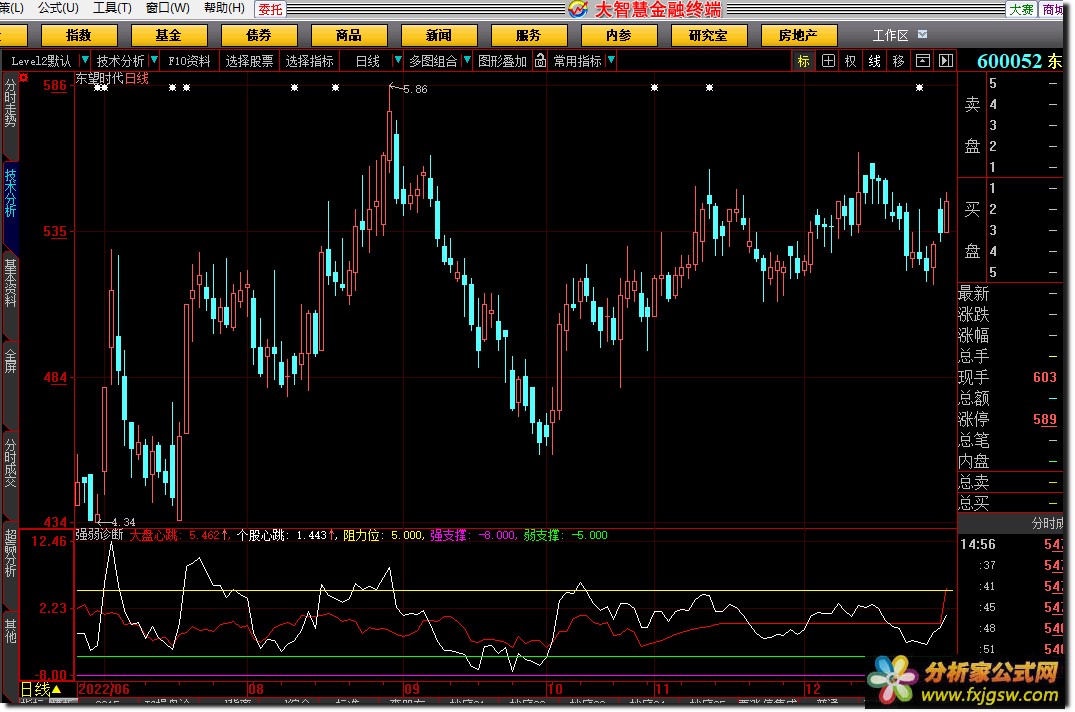Viewport: 1075px width, 712px height.
Task: Go to the 指数 section
Action: [x=79, y=35]
